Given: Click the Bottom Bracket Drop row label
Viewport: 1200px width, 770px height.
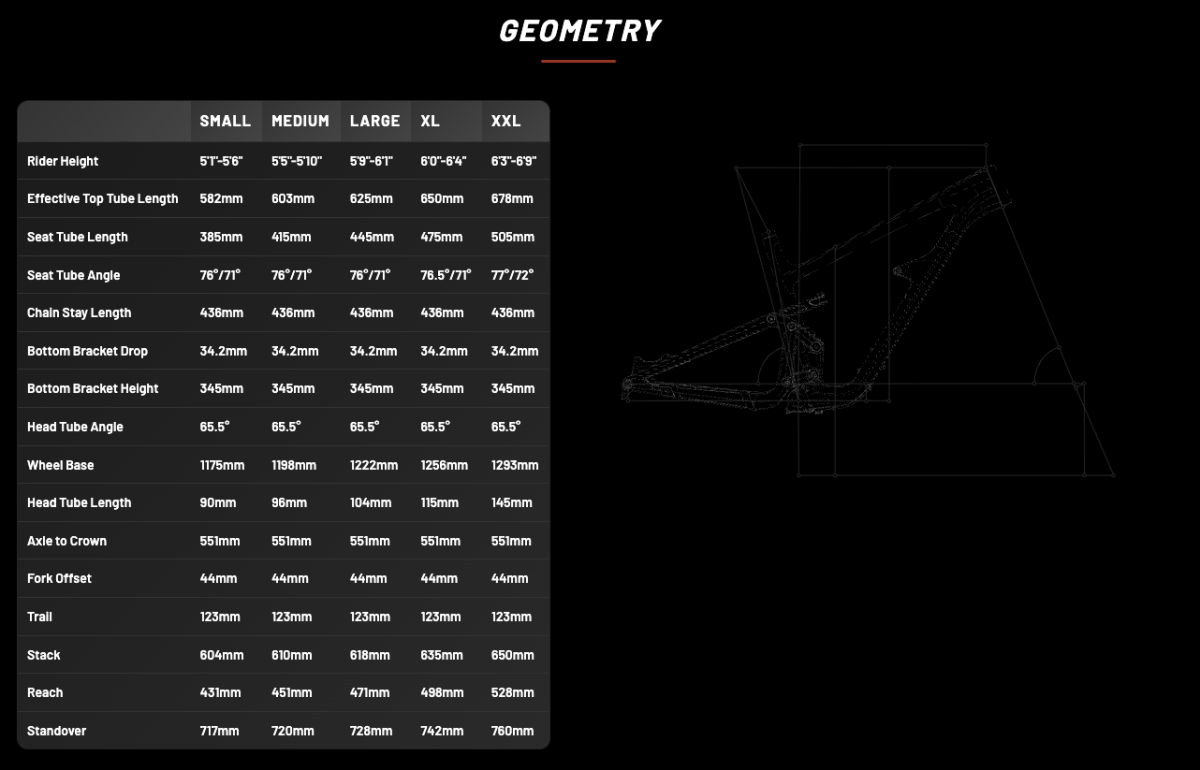Looking at the screenshot, I should pos(87,351).
